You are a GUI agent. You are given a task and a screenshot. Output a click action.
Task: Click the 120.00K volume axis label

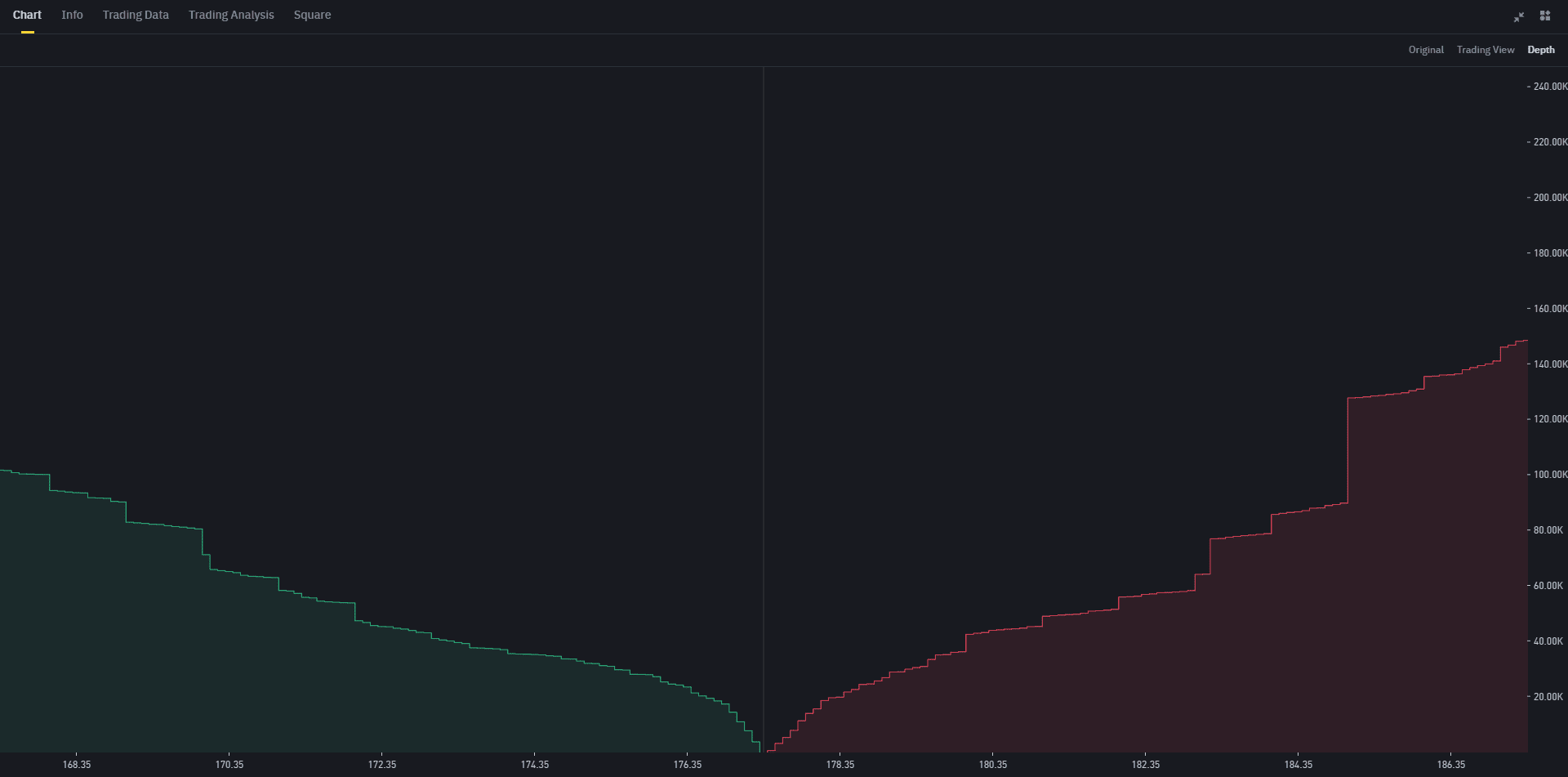click(x=1550, y=419)
